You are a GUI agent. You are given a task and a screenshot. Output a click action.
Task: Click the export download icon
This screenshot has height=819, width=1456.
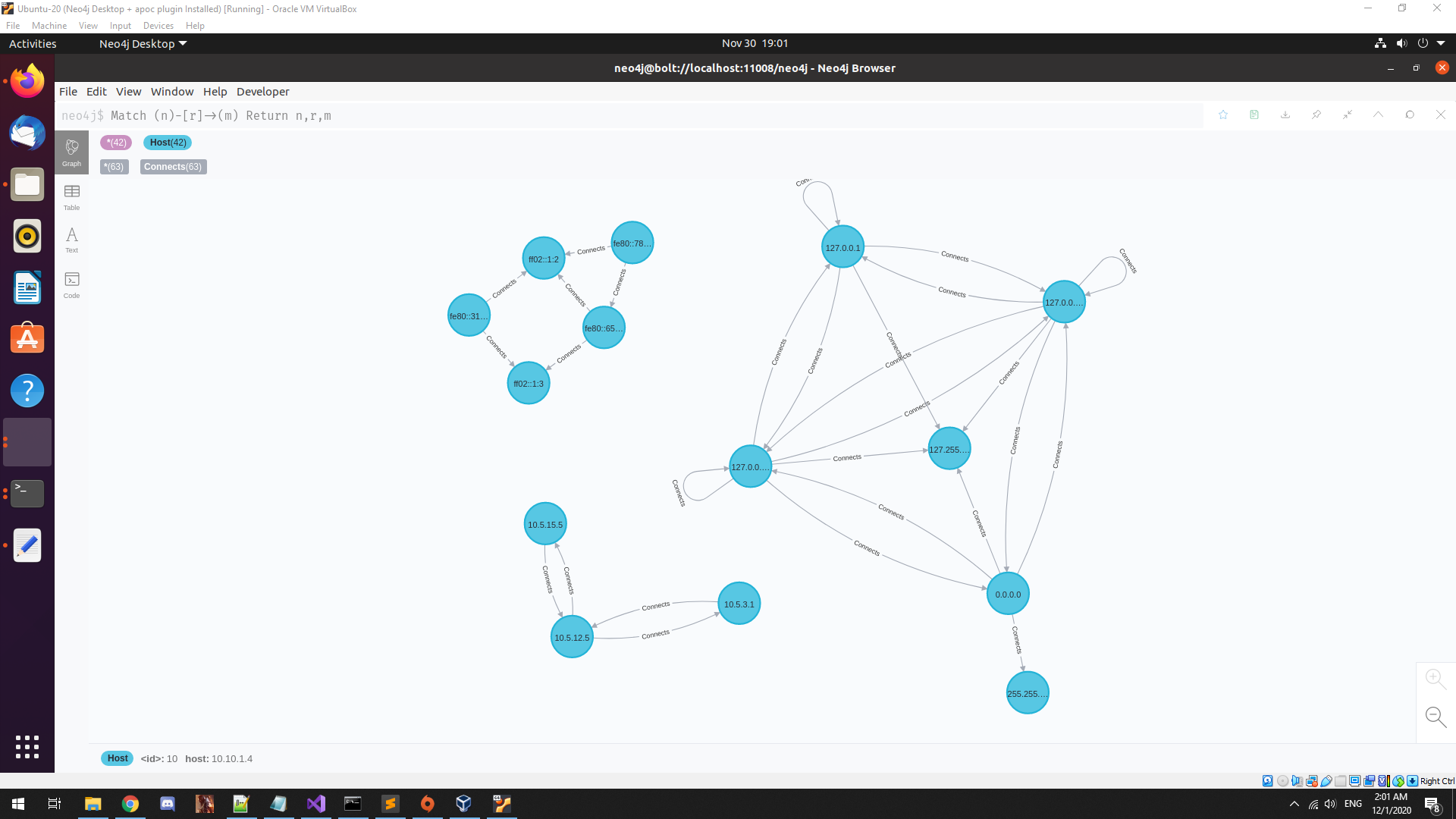coord(1285,115)
